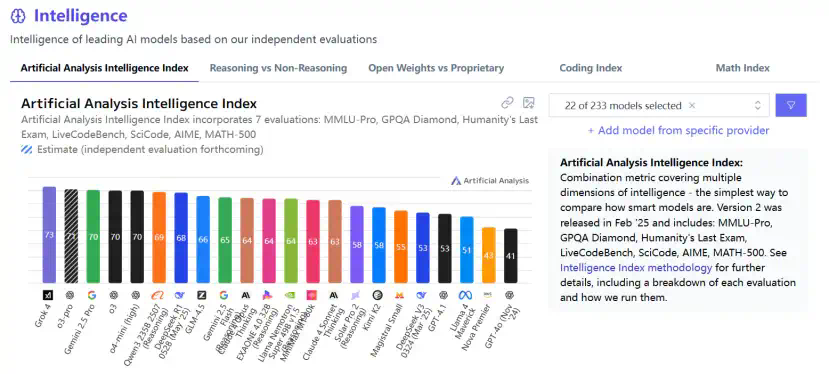Image resolution: width=829 pixels, height=374 pixels.
Task: Click the copy link icon beside chart title
Action: point(508,103)
